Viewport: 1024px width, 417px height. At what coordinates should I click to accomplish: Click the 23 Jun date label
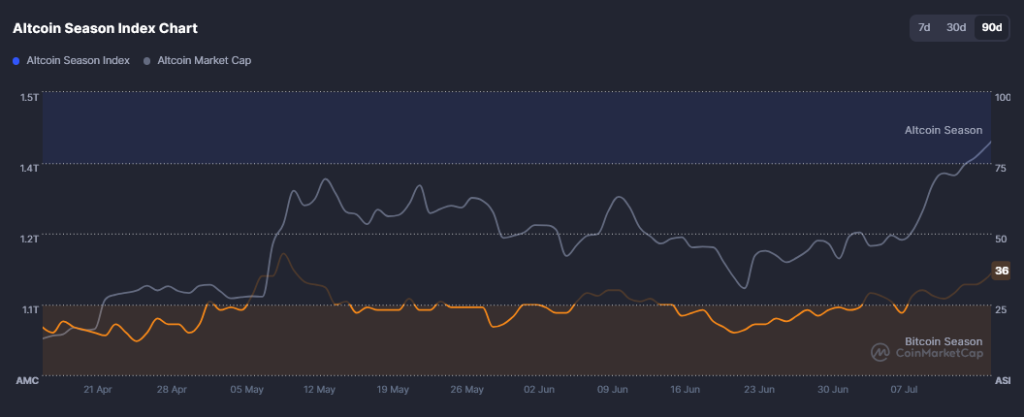tap(760, 390)
